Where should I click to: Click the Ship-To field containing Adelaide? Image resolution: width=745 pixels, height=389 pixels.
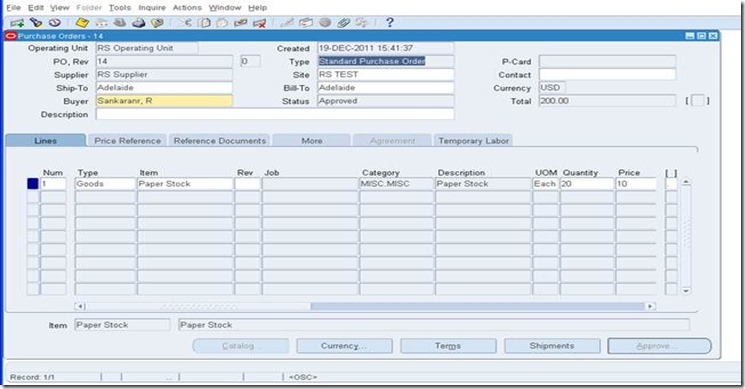pyautogui.click(x=164, y=88)
